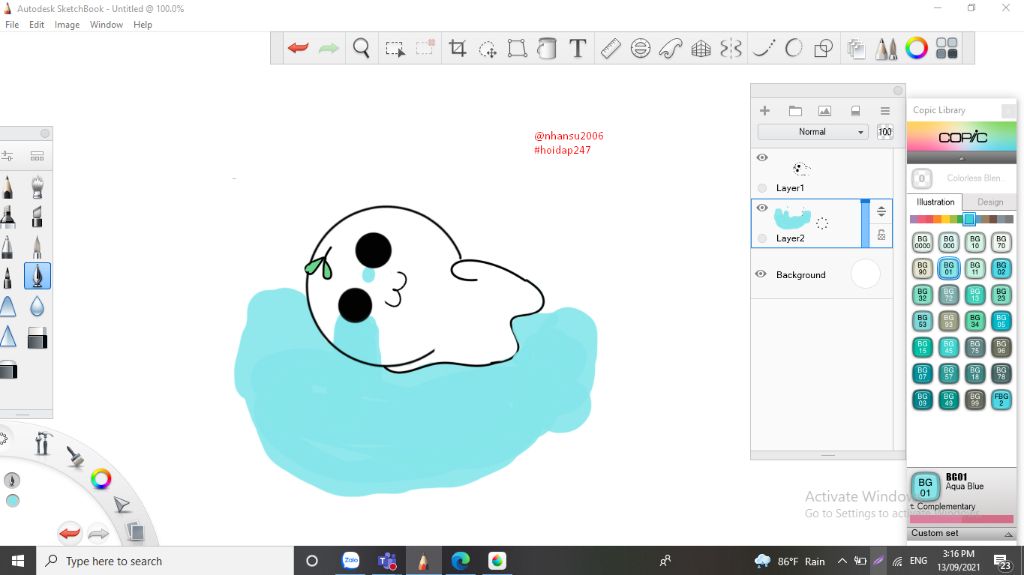Screen dimensions: 1024x575
Task: Click the Layer1 circle marker
Action: point(762,188)
